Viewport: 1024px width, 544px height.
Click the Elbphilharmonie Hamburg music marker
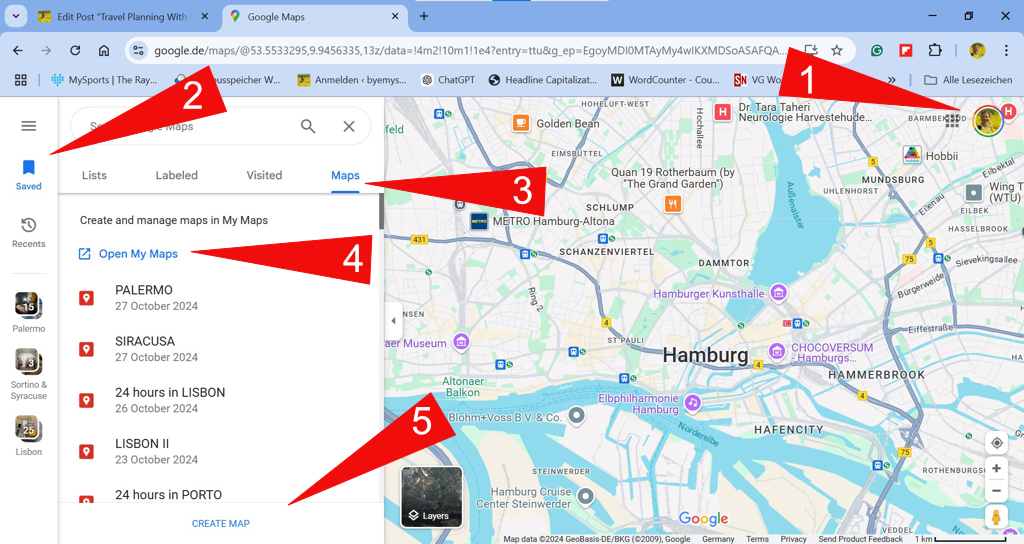tap(693, 403)
